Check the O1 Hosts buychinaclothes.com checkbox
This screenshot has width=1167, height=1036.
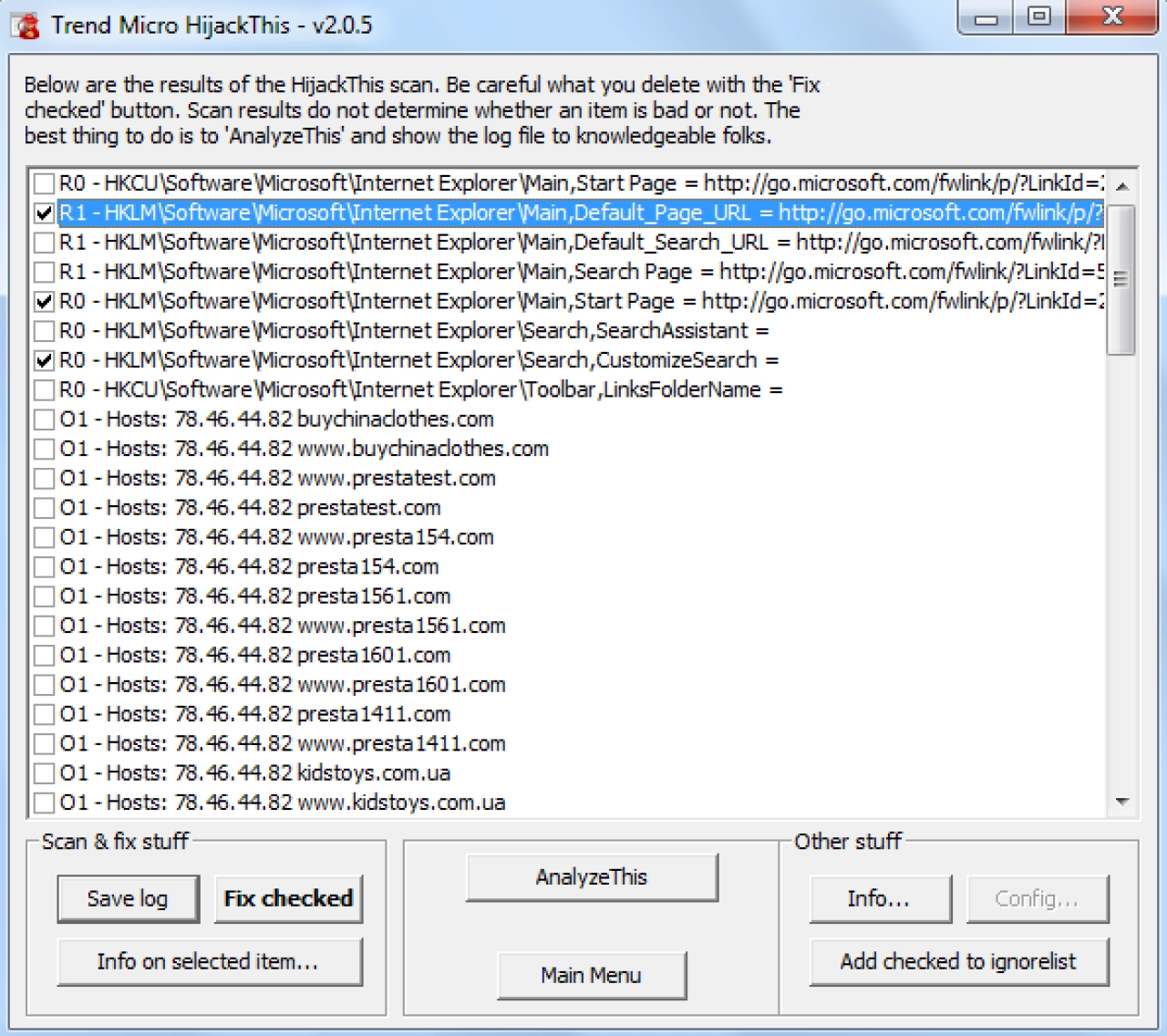coord(44,420)
